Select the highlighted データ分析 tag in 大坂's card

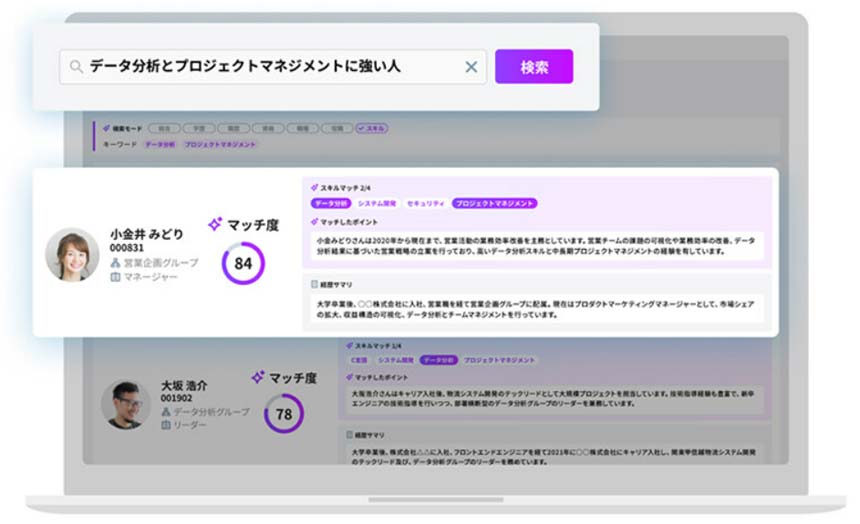[x=438, y=360]
